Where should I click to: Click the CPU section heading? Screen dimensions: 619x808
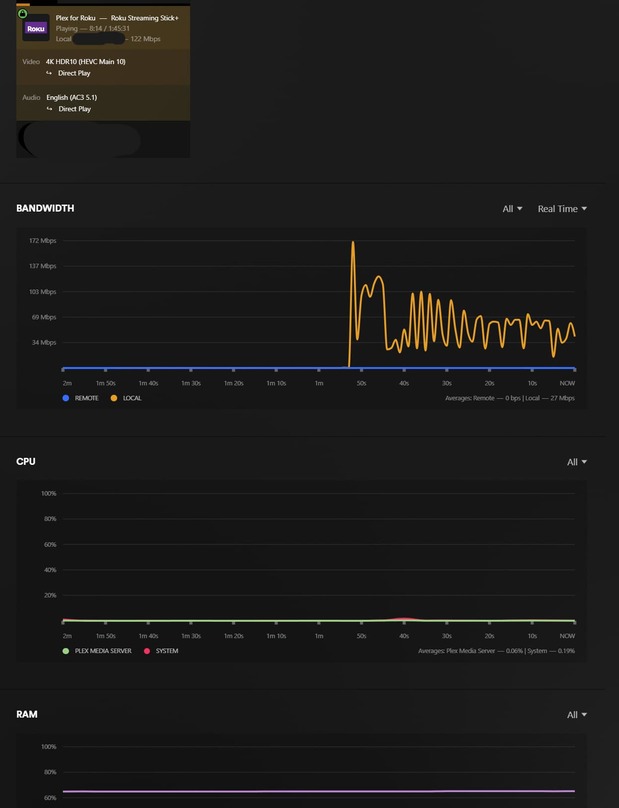26,461
